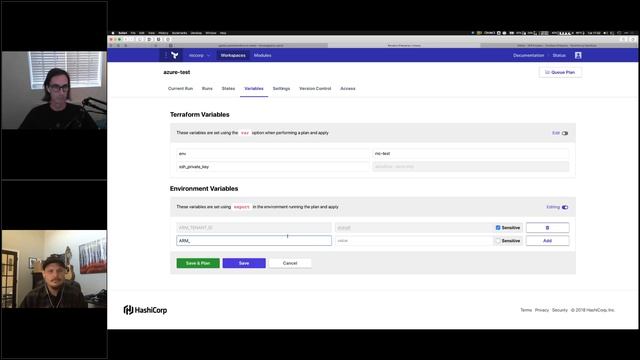640x360 pixels.
Task: Cancel the environment variable edit
Action: click(290, 263)
